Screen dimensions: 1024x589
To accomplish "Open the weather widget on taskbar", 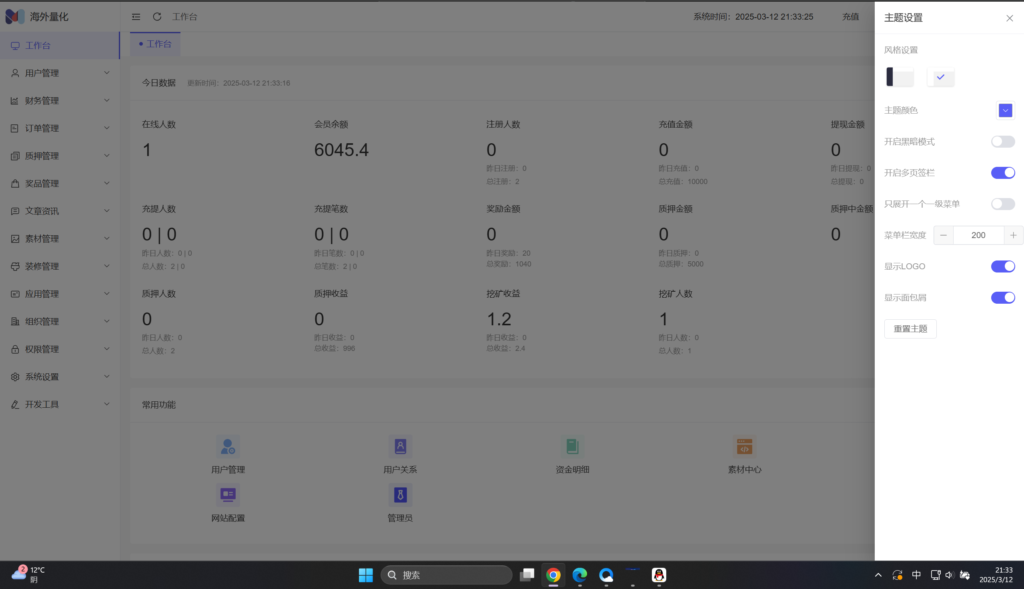I will point(29,575).
